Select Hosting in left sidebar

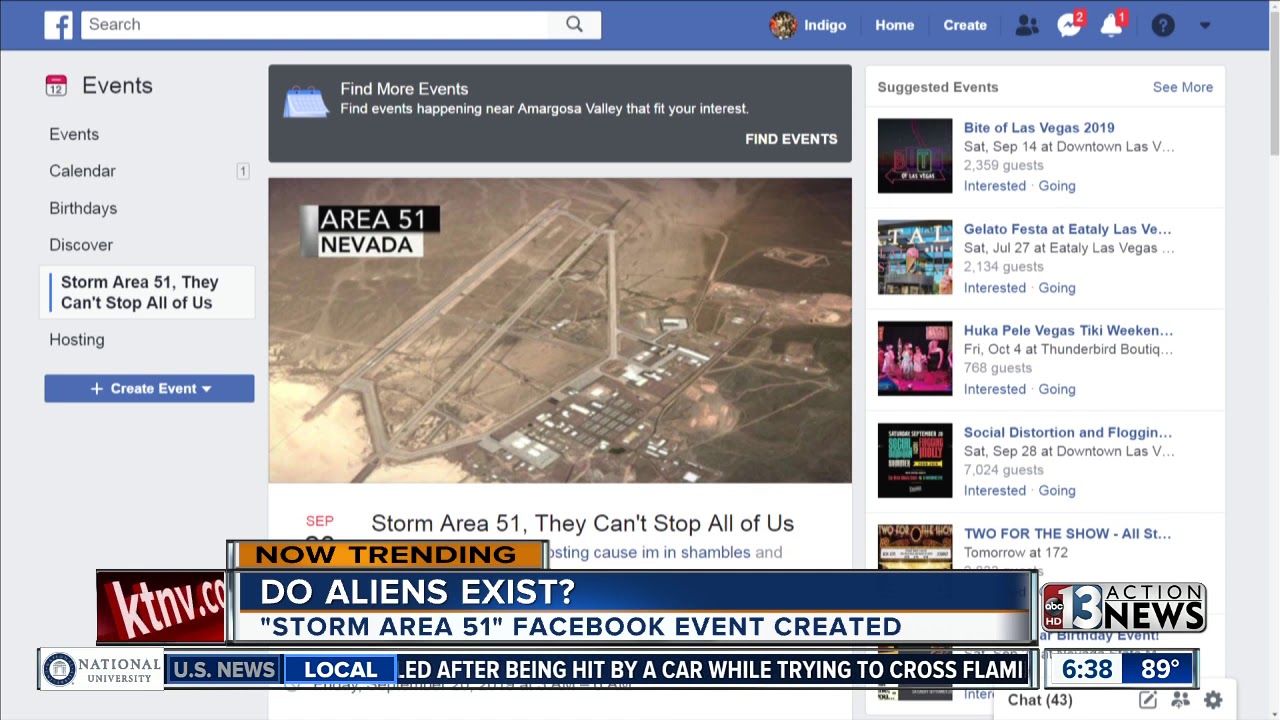point(77,340)
